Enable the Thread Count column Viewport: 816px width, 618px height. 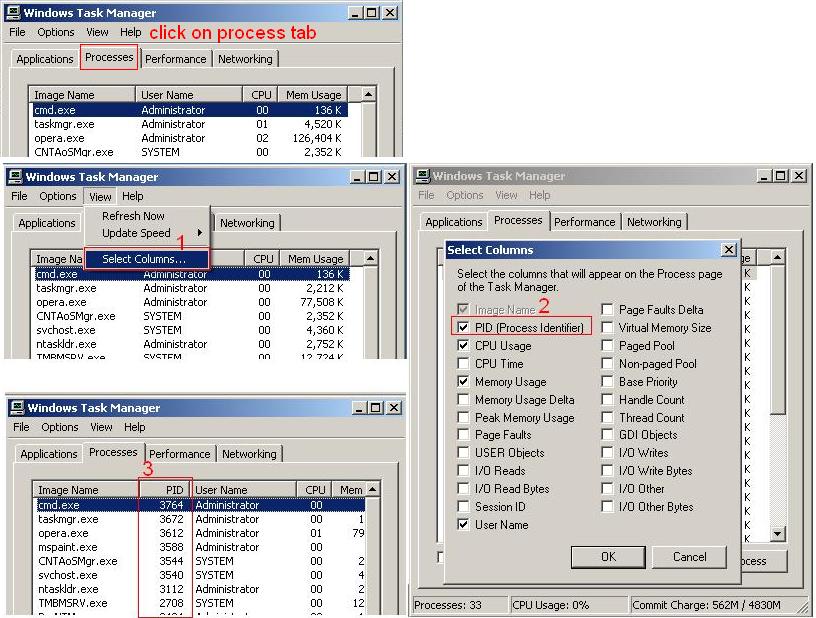608,417
